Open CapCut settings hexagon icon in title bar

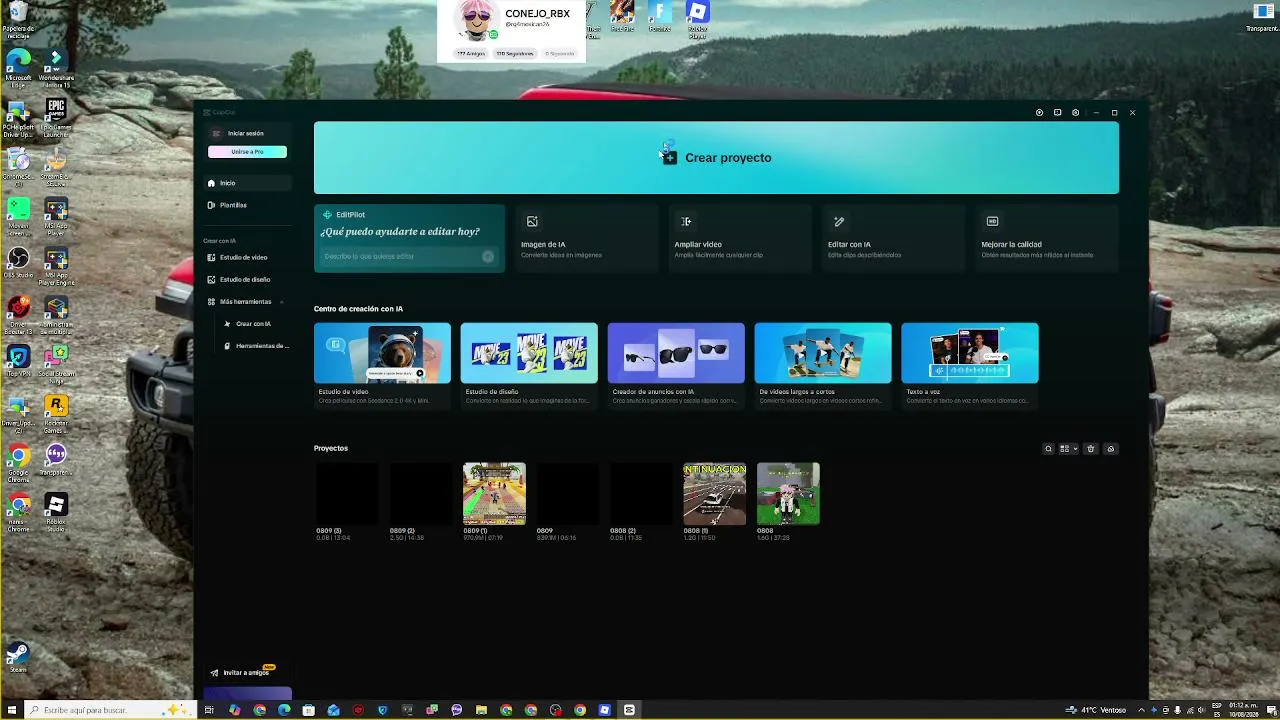(x=1075, y=113)
